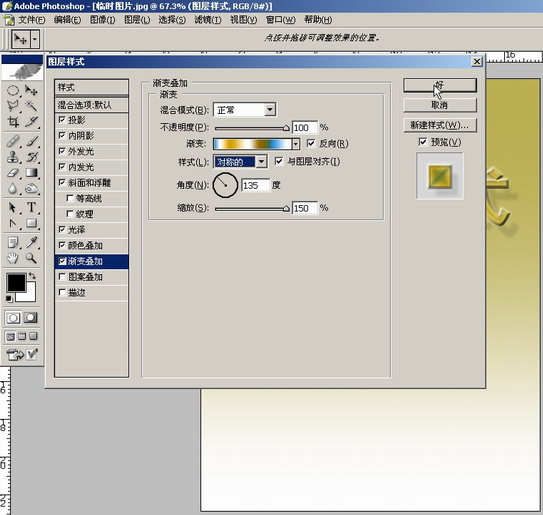This screenshot has height=515, width=543.
Task: Select the Type tool
Action: 31,207
